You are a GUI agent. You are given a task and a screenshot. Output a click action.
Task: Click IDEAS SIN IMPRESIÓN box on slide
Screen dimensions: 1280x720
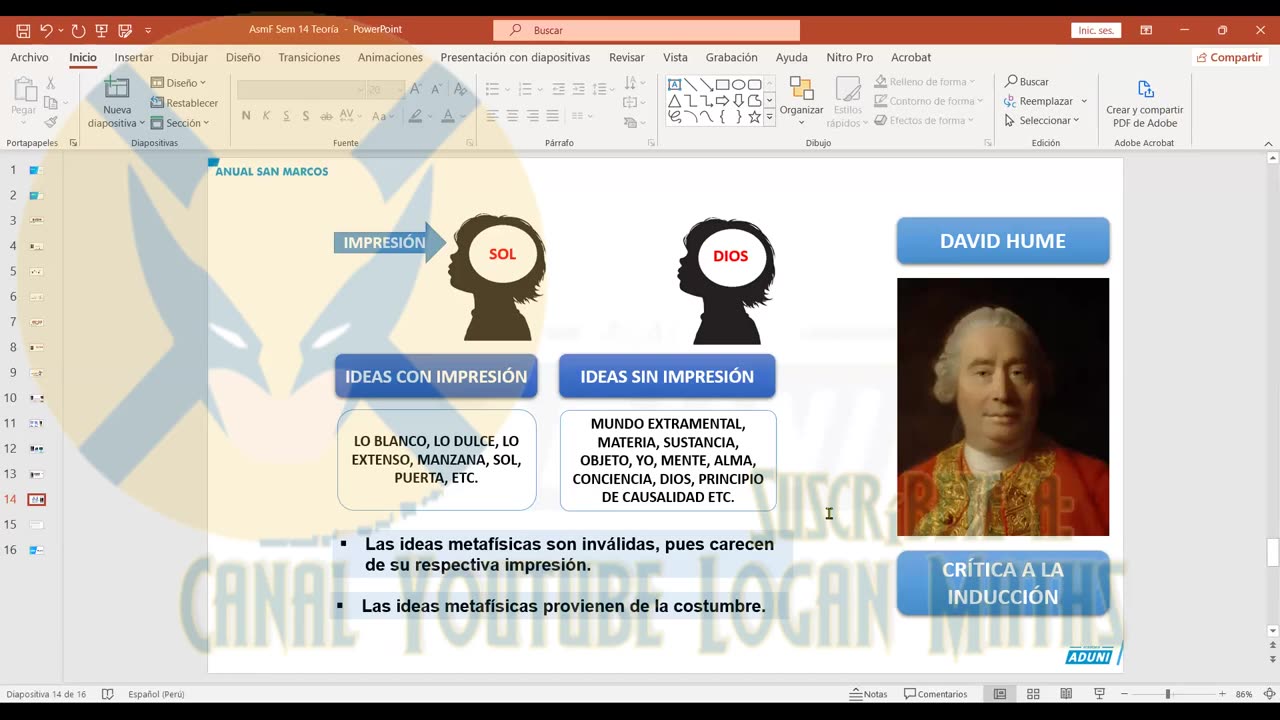point(667,377)
